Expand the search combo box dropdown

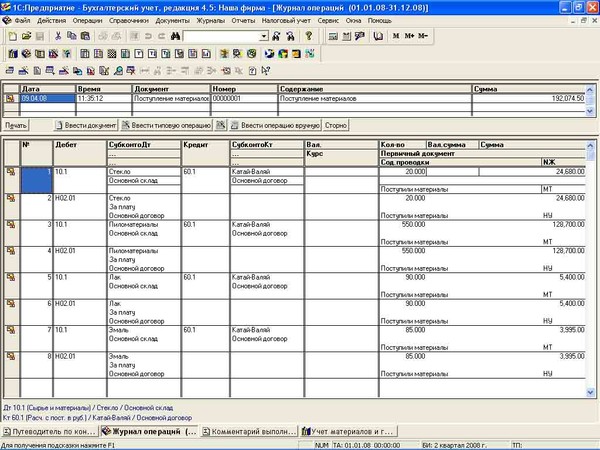tap(264, 35)
